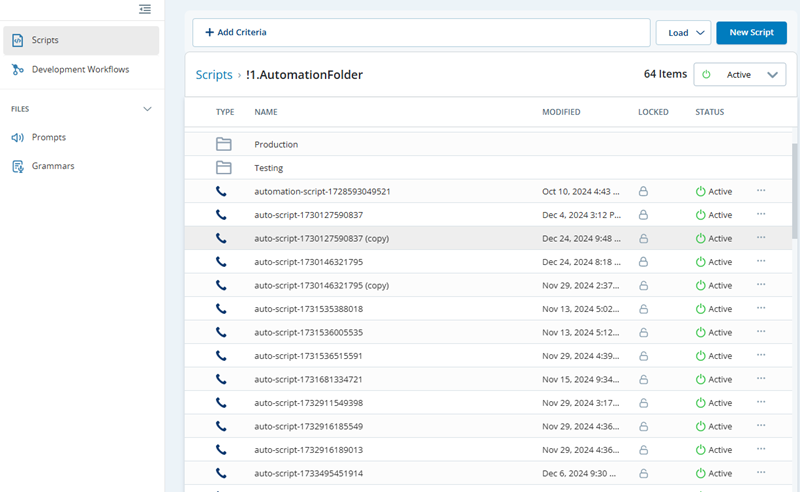
Task: Click the vertical scrollbar of the script list
Action: [x=795, y=190]
